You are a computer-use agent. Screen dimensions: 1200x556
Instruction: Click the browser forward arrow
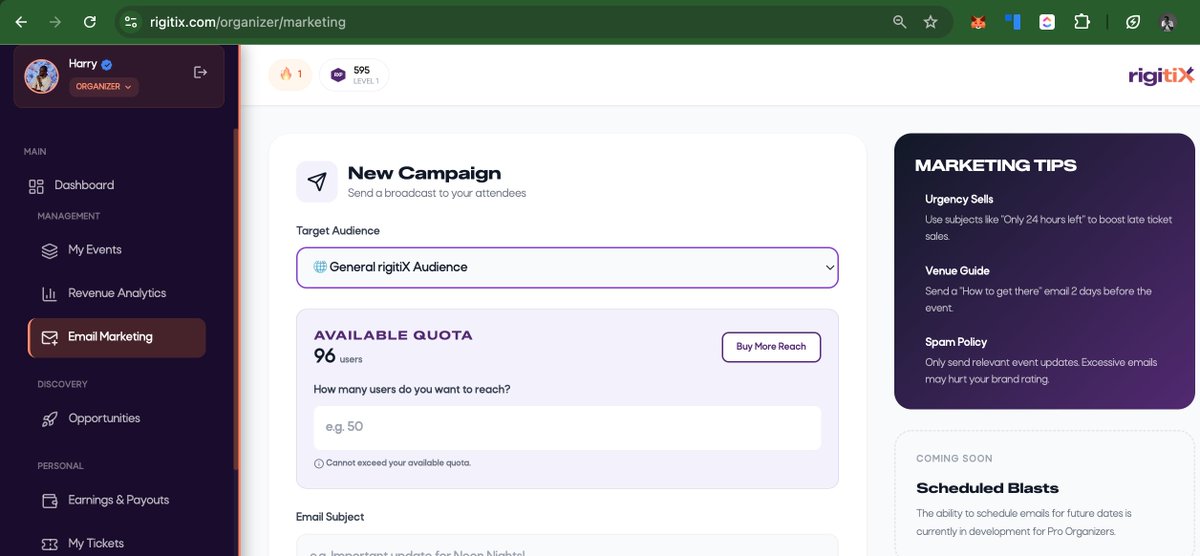click(55, 21)
